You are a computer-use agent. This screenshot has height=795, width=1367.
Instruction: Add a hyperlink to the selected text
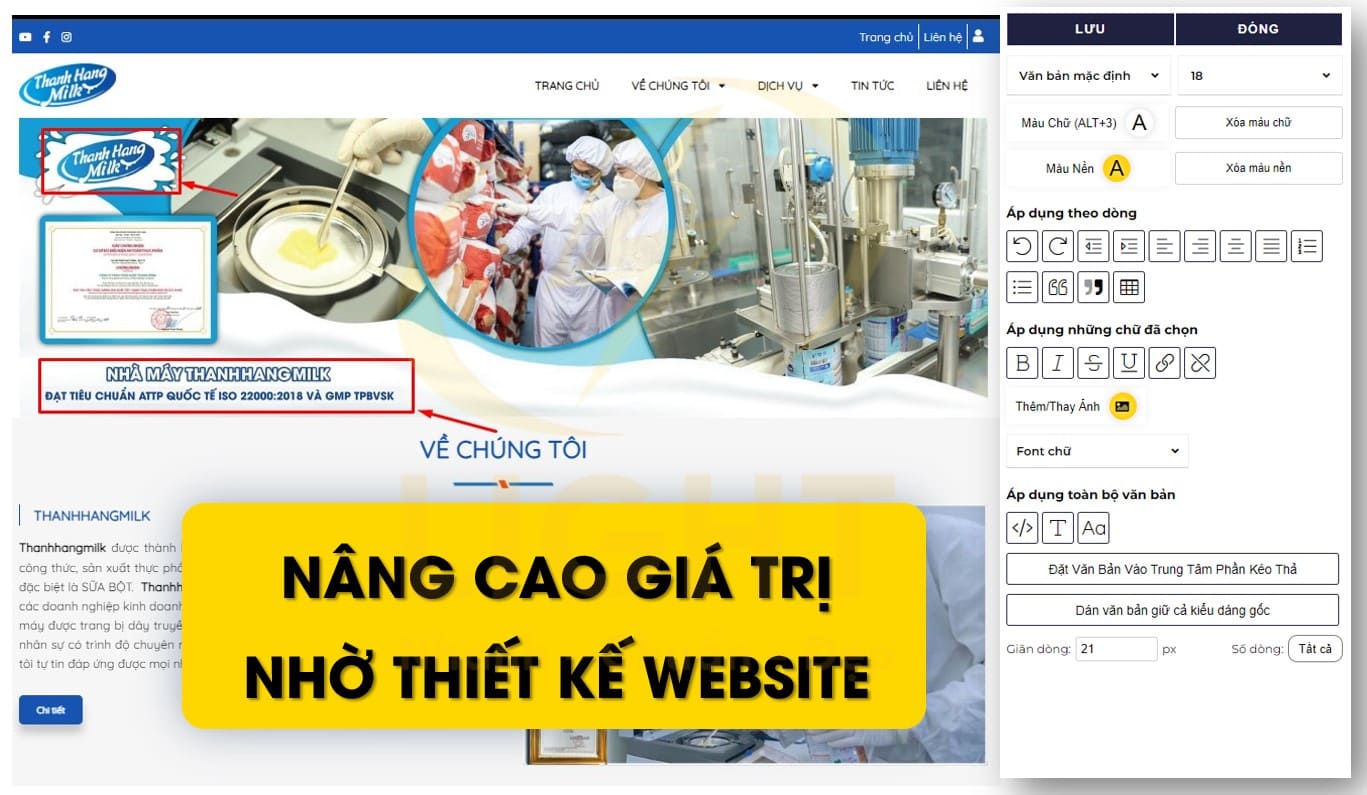click(1165, 363)
